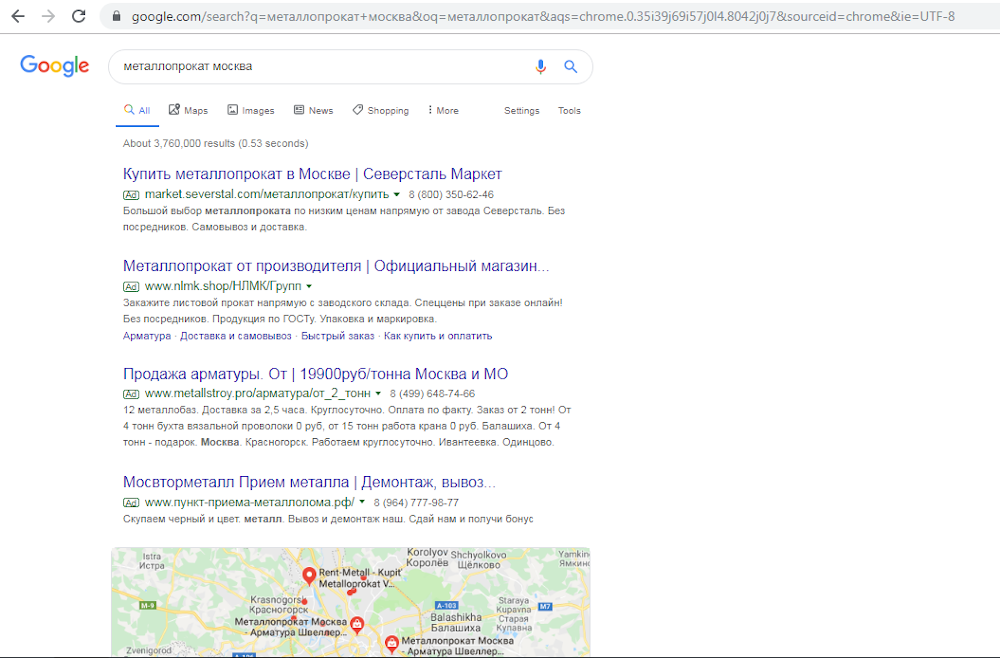Open Северсталь Маркет ad result title
1000x658 pixels.
pos(312,174)
